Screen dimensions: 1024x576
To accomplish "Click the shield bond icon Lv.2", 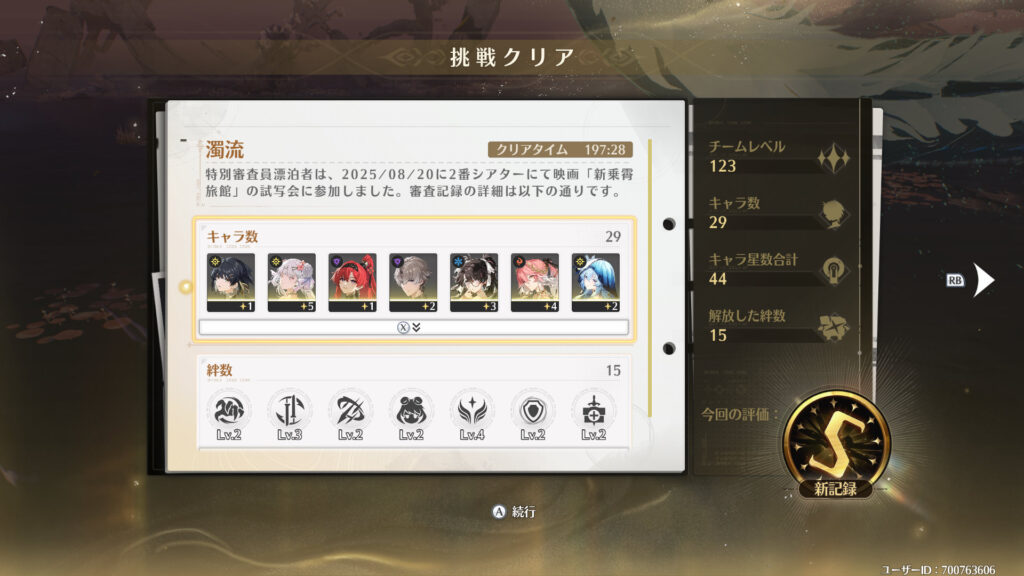I will [x=532, y=415].
